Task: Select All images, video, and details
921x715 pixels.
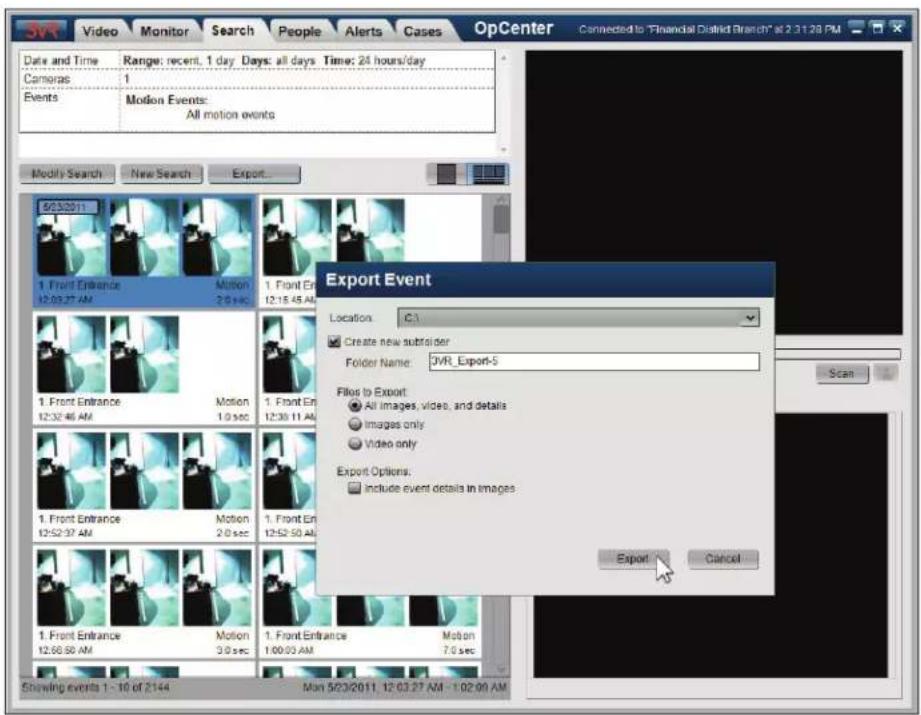Action: click(x=355, y=405)
